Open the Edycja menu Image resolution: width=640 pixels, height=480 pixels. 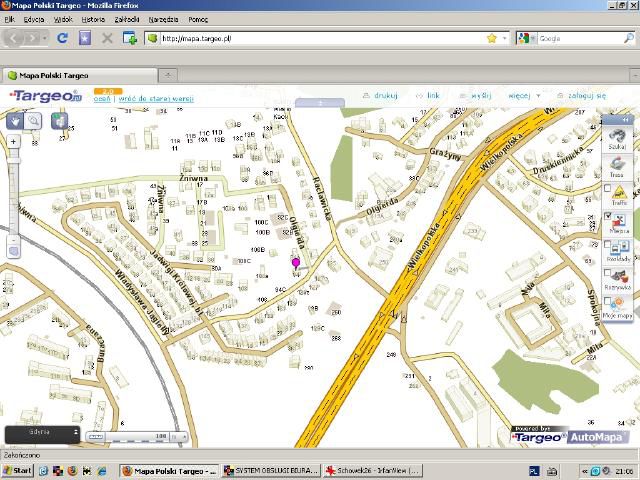[x=34, y=19]
